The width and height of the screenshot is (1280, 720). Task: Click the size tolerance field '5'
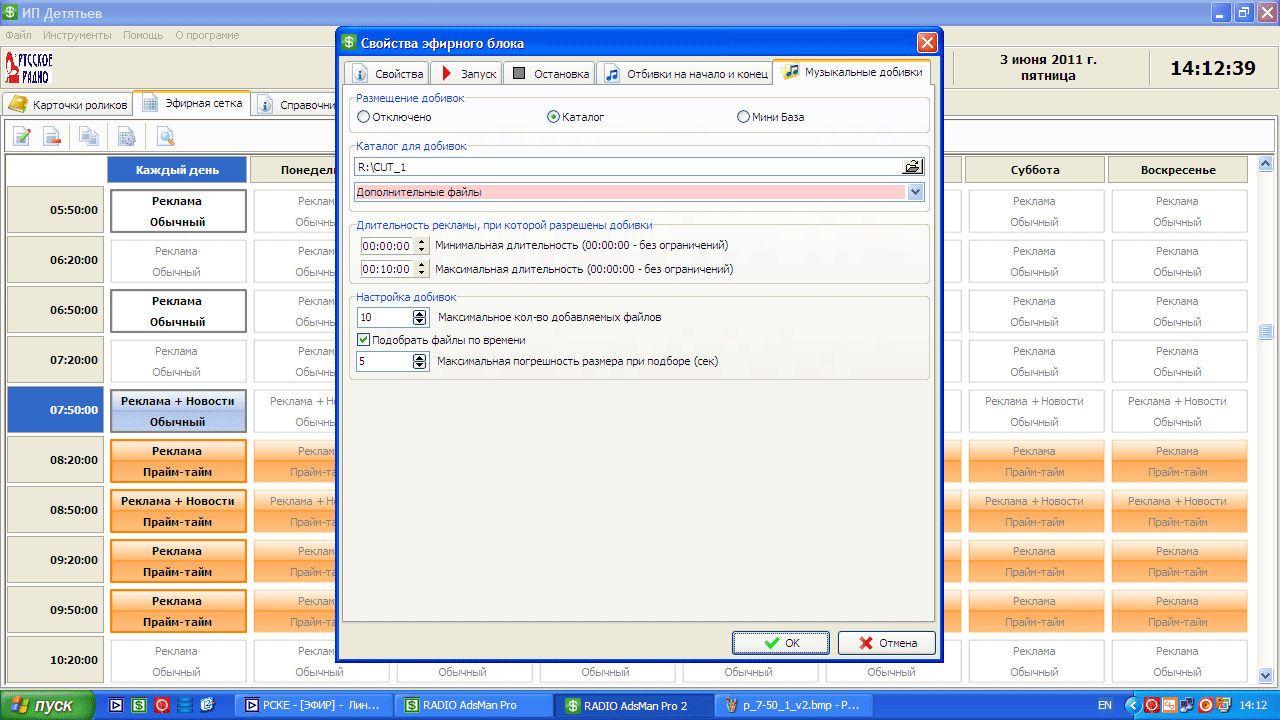(x=385, y=361)
